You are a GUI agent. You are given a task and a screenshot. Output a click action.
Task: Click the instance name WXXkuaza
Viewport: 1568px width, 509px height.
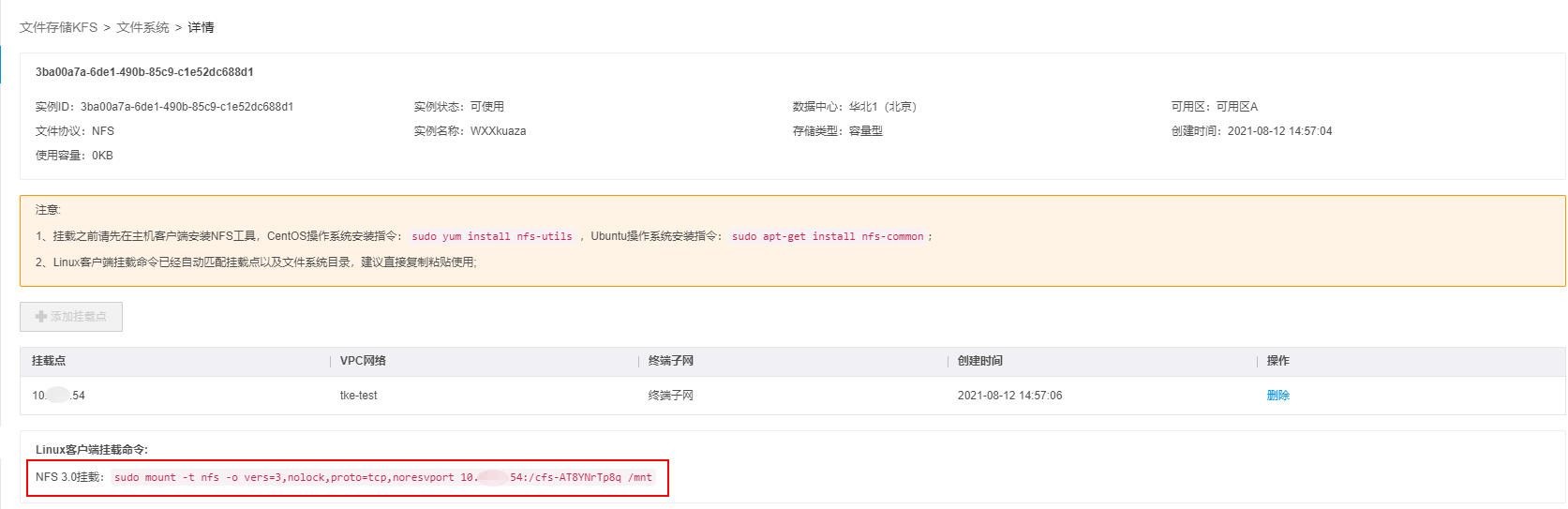click(498, 131)
